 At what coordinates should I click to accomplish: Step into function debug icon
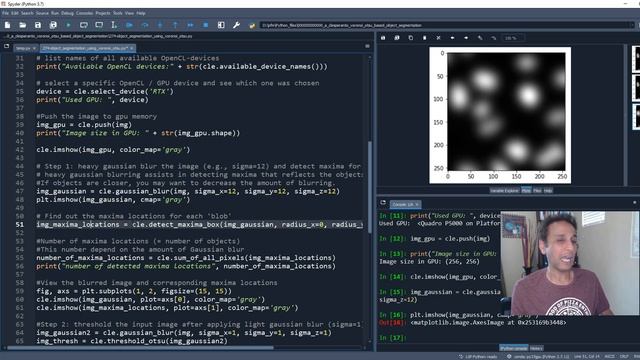tap(160, 25)
